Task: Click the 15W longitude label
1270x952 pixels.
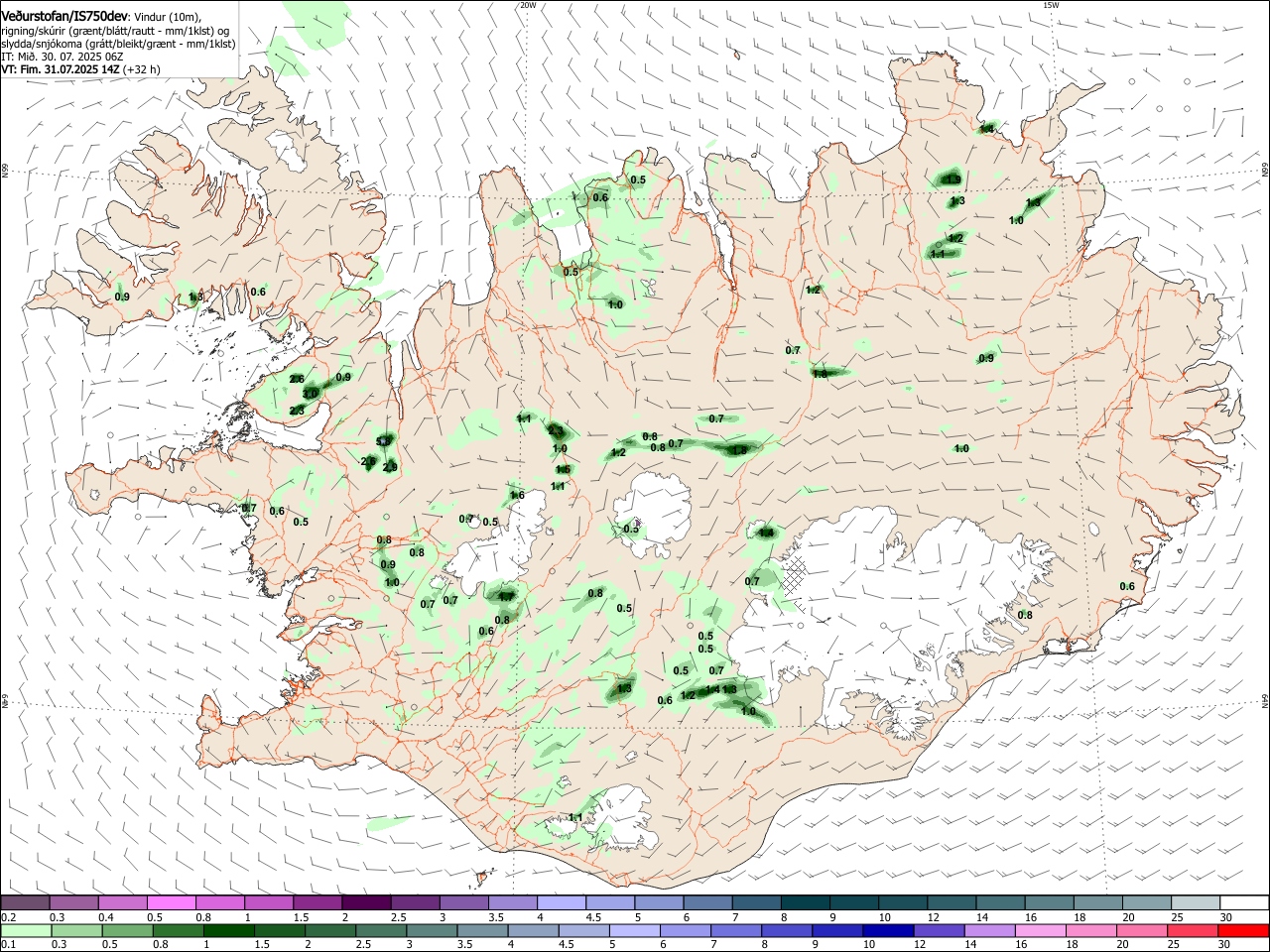Action: [x=1052, y=5]
